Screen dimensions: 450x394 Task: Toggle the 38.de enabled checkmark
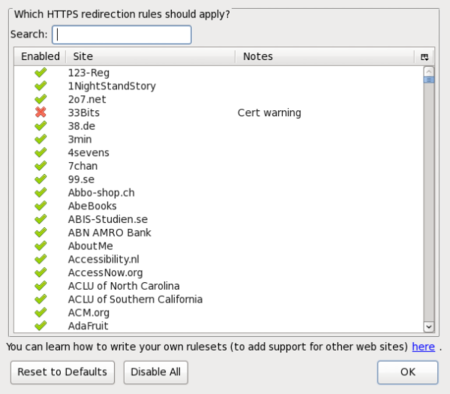(x=41, y=126)
